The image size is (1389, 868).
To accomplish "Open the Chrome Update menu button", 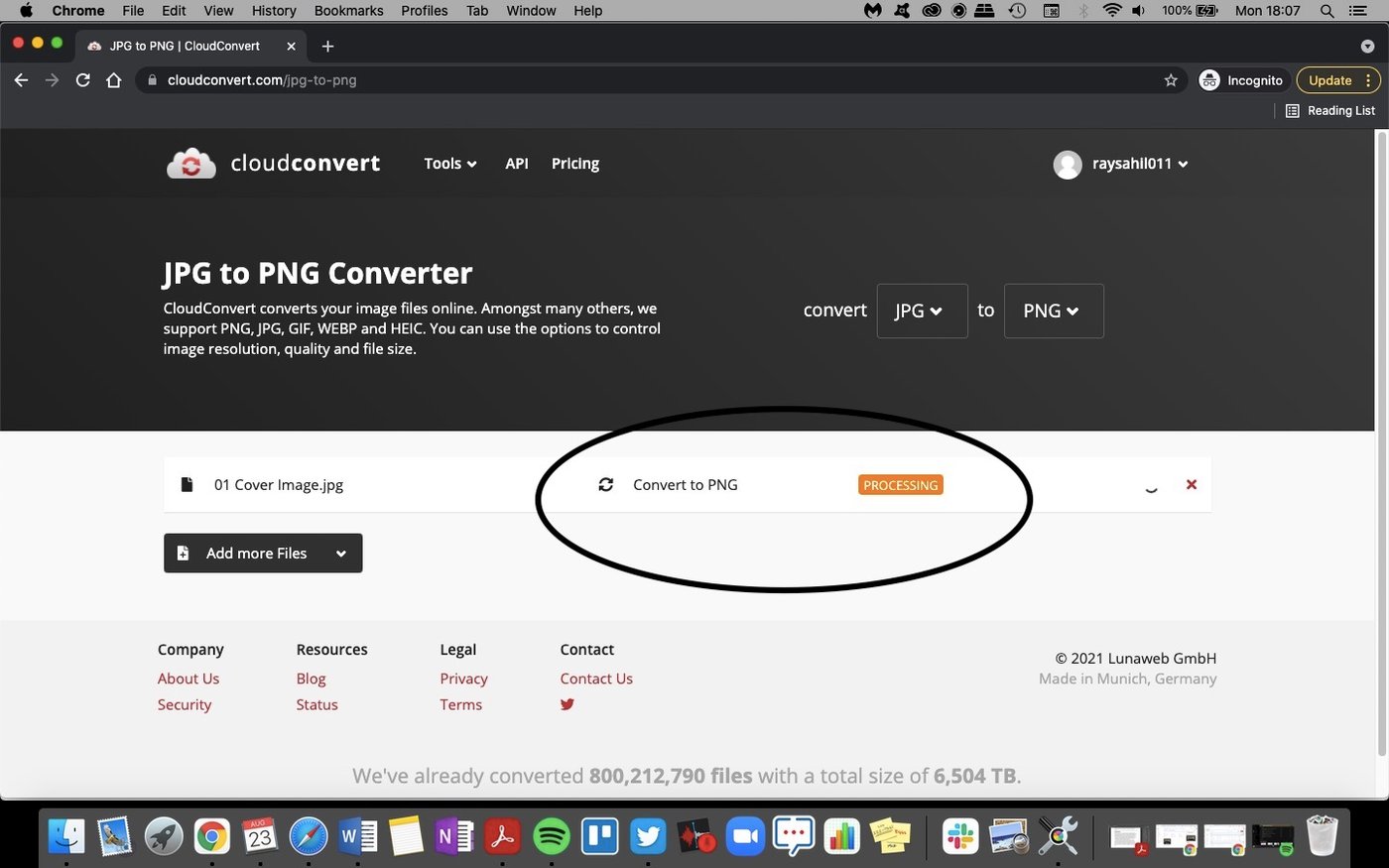I will coord(1338,80).
